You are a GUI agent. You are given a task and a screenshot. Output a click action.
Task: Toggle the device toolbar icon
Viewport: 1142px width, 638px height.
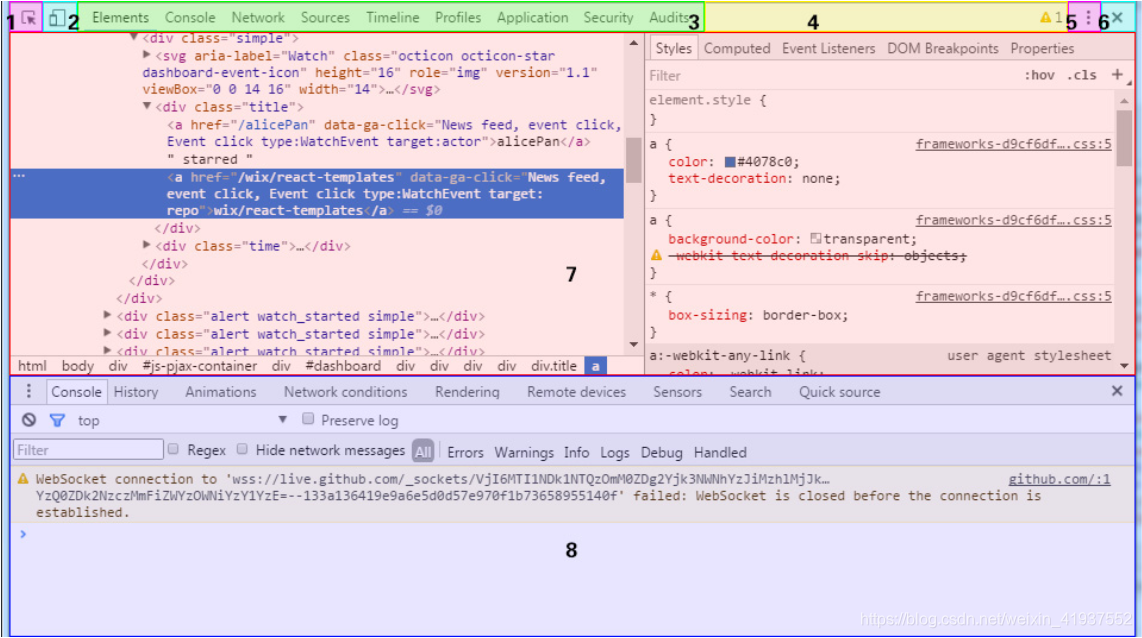[x=57, y=17]
